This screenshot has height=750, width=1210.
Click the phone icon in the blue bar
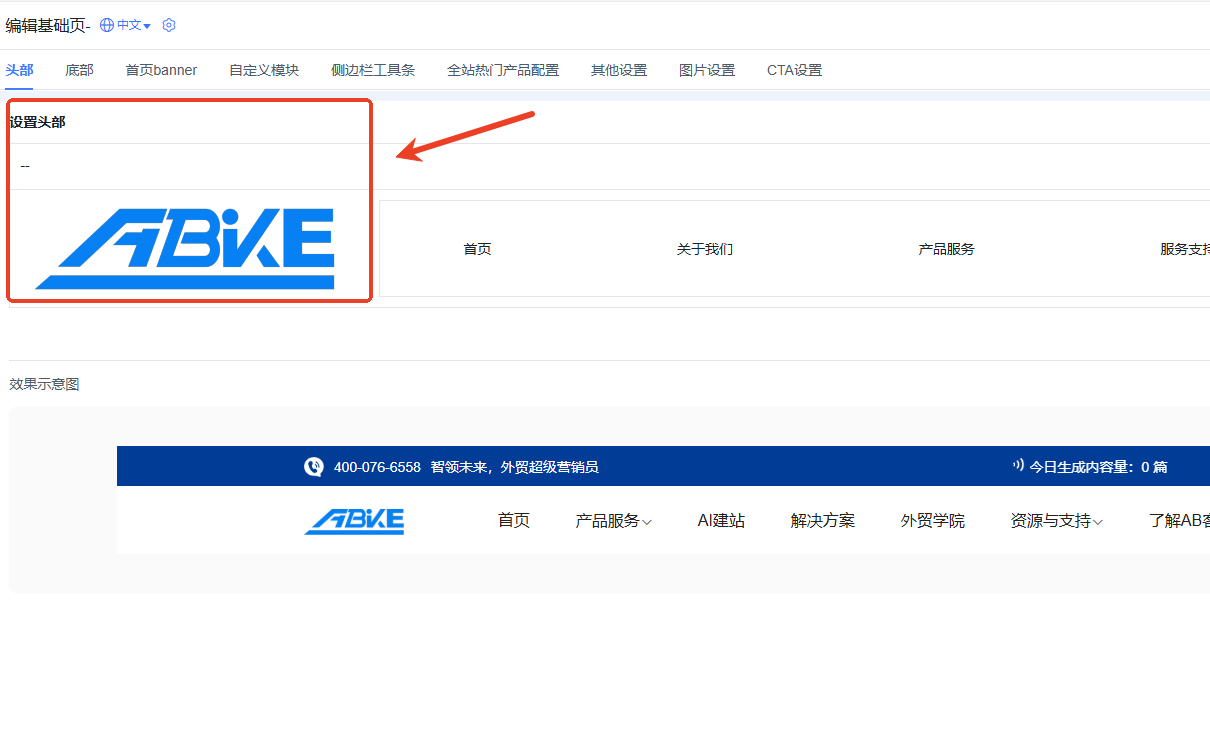pos(314,466)
